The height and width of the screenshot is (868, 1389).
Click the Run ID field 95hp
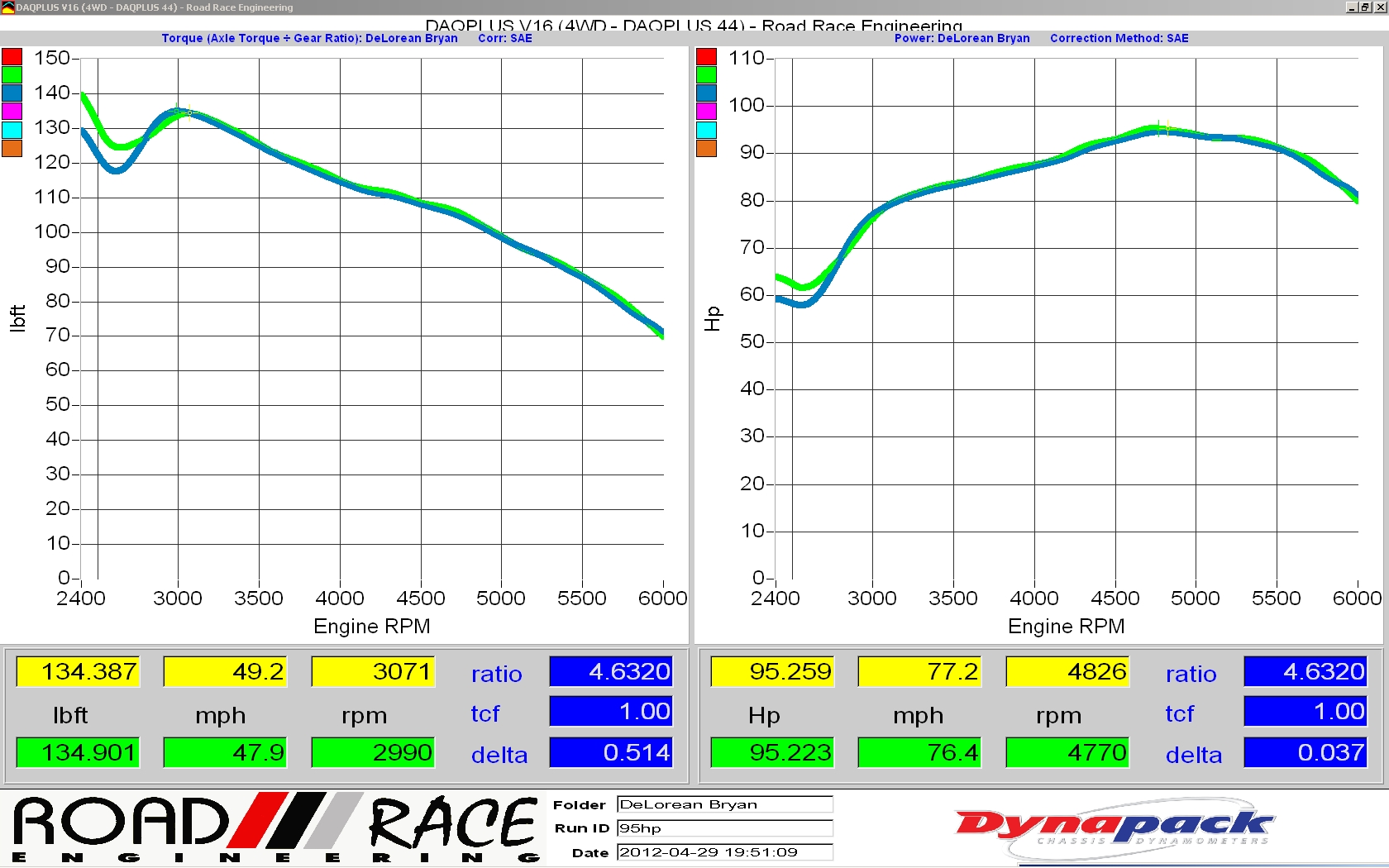(x=725, y=828)
